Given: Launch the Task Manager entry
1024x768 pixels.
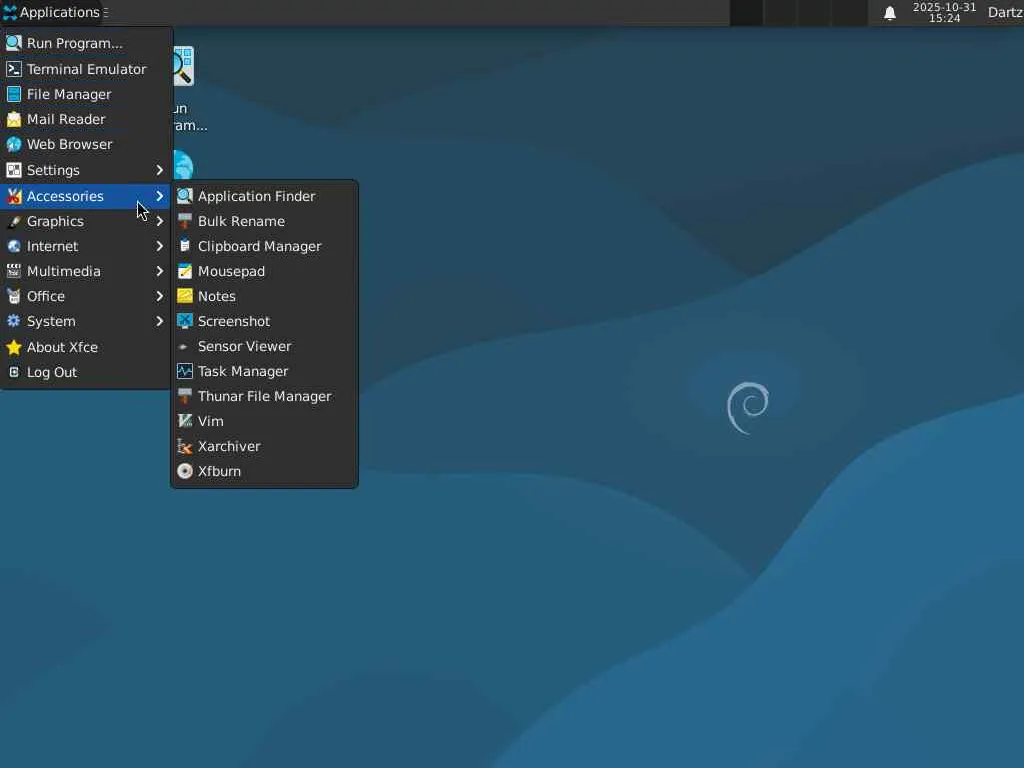Looking at the screenshot, I should tap(264, 372).
